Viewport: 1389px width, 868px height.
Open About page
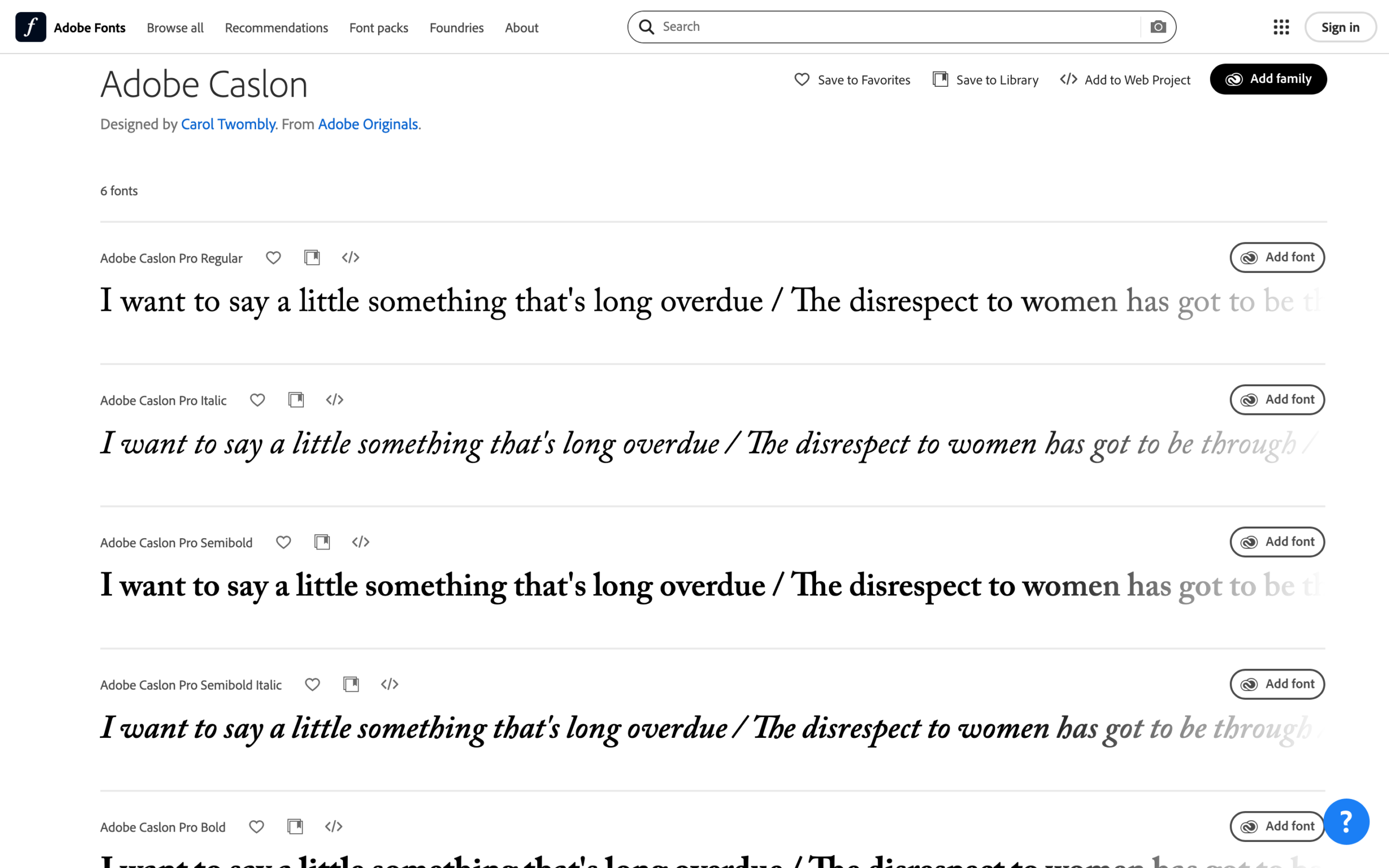tap(522, 28)
